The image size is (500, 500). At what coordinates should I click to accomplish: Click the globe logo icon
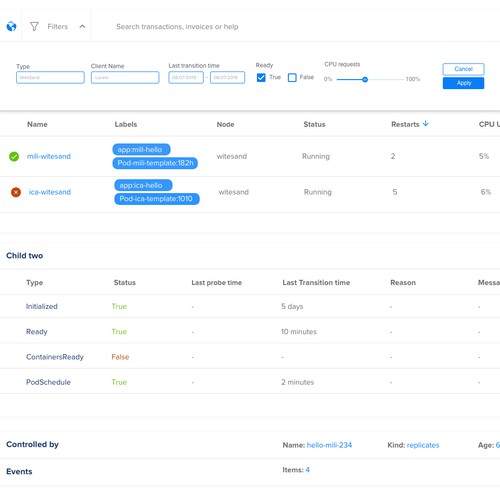(x=11, y=26)
